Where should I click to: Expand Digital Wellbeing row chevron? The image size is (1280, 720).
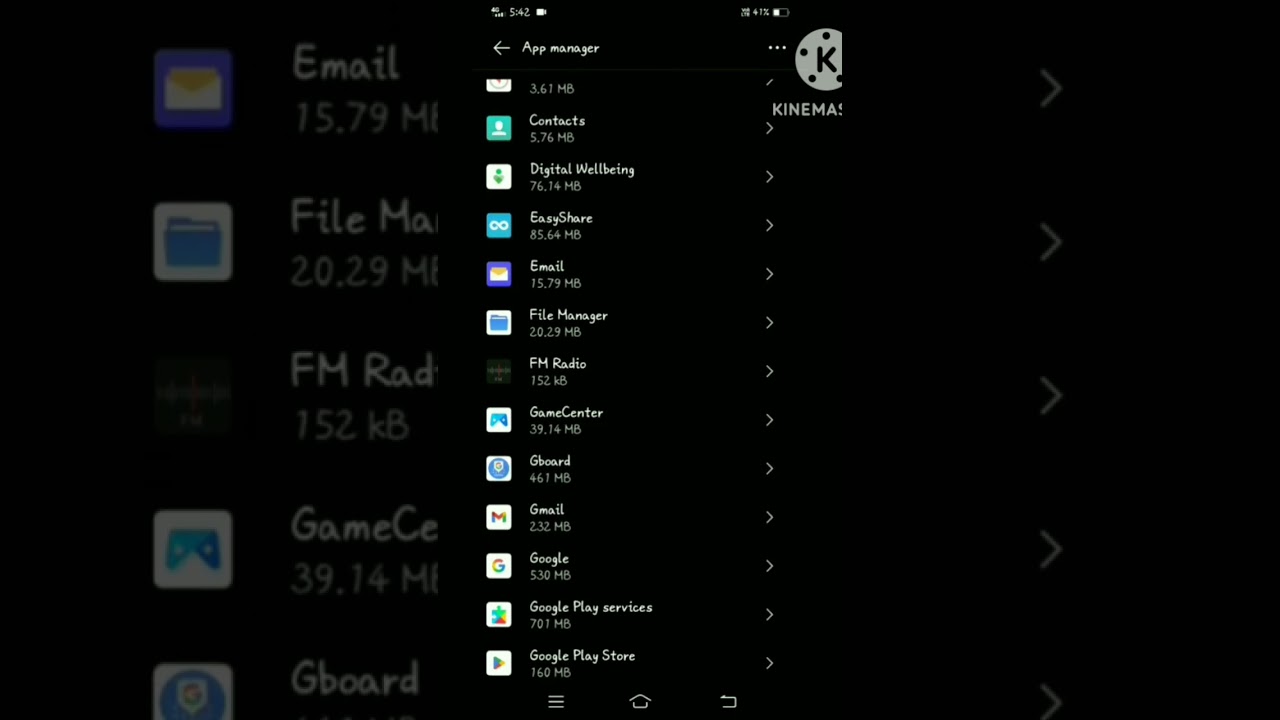769,177
